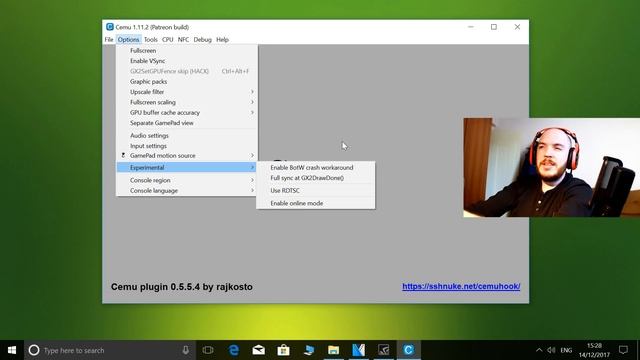
Task: Open the Debug menu
Action: 202,40
